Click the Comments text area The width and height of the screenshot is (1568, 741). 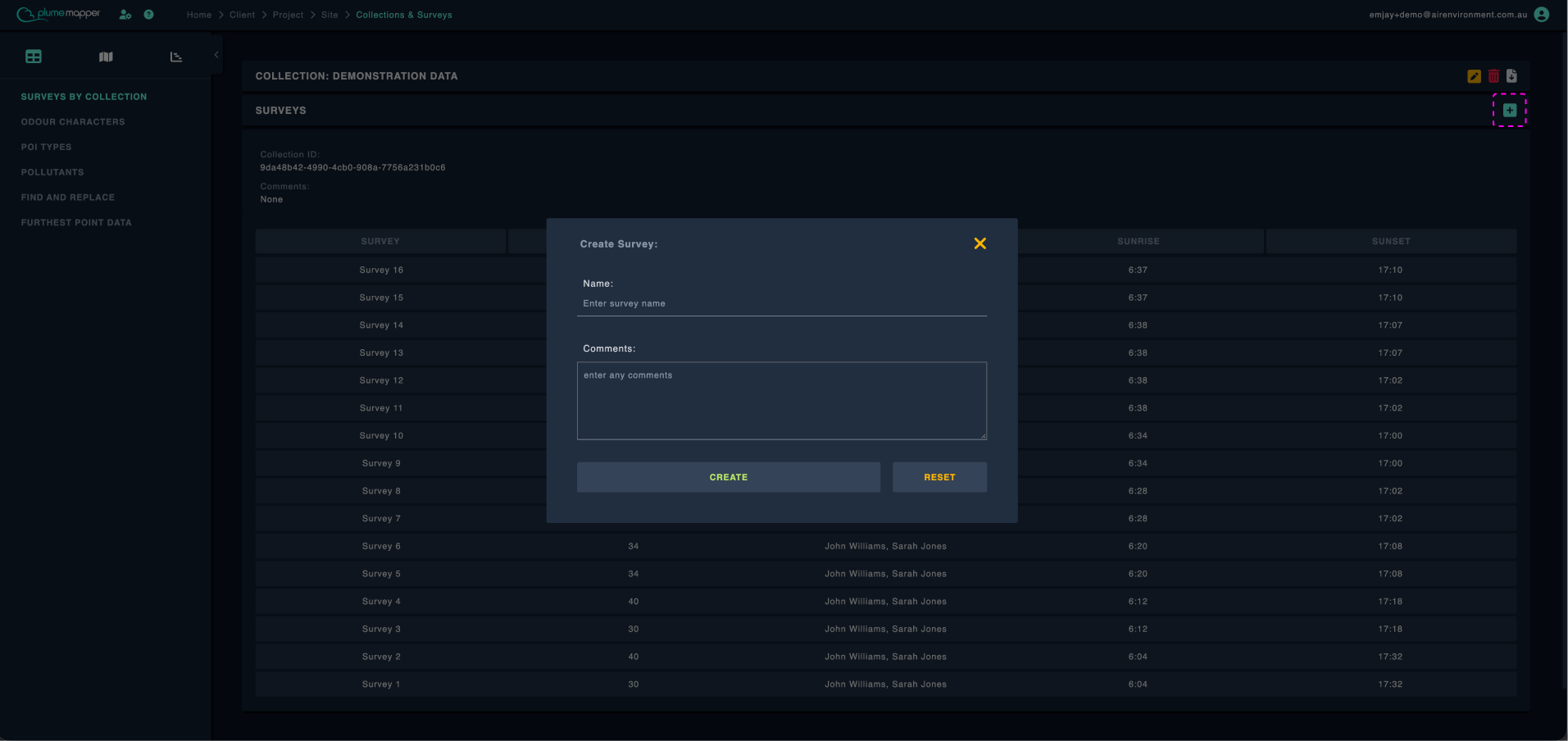click(782, 401)
